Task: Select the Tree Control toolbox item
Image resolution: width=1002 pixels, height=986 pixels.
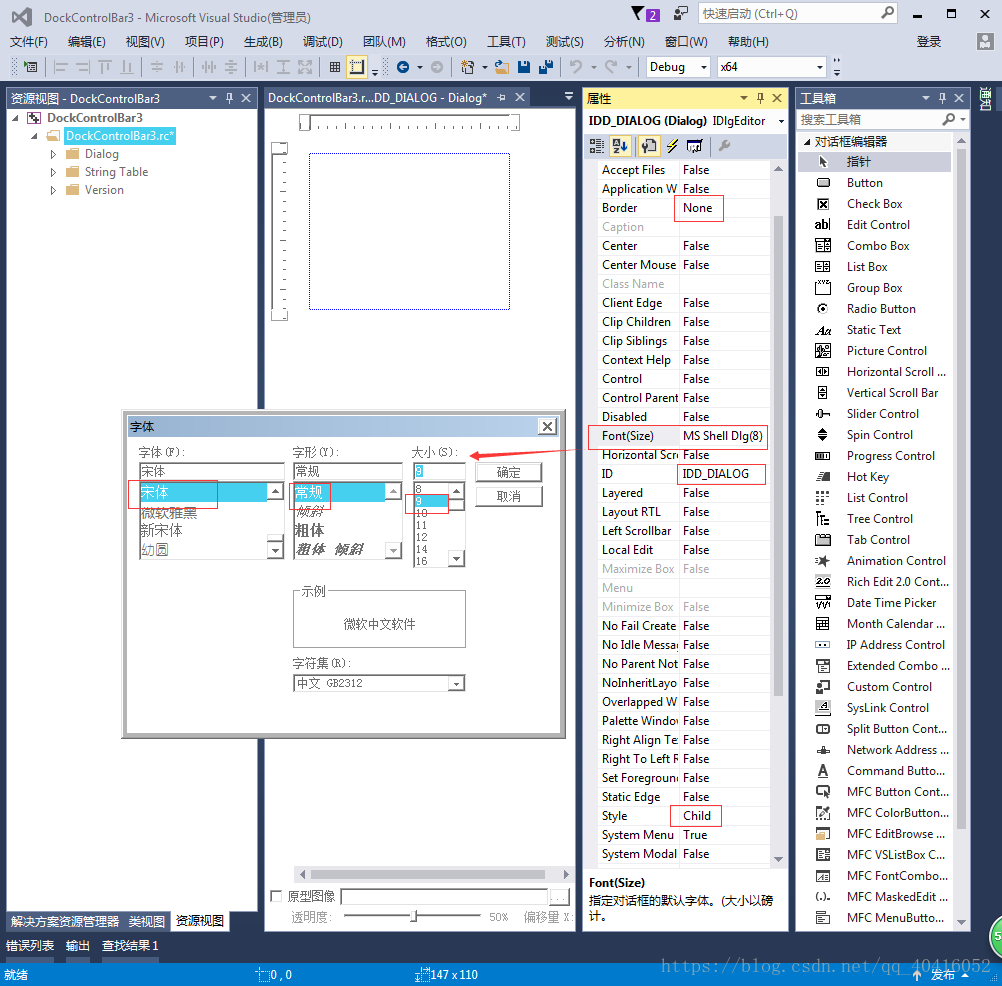Action: coord(874,519)
